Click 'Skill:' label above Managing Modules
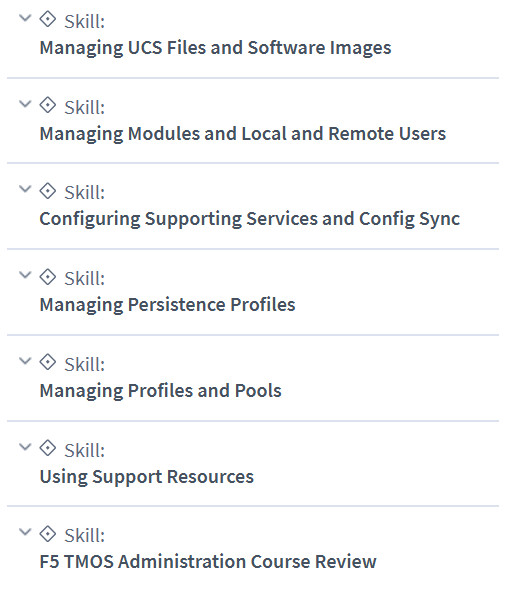The height and width of the screenshot is (593, 508). click(84, 107)
